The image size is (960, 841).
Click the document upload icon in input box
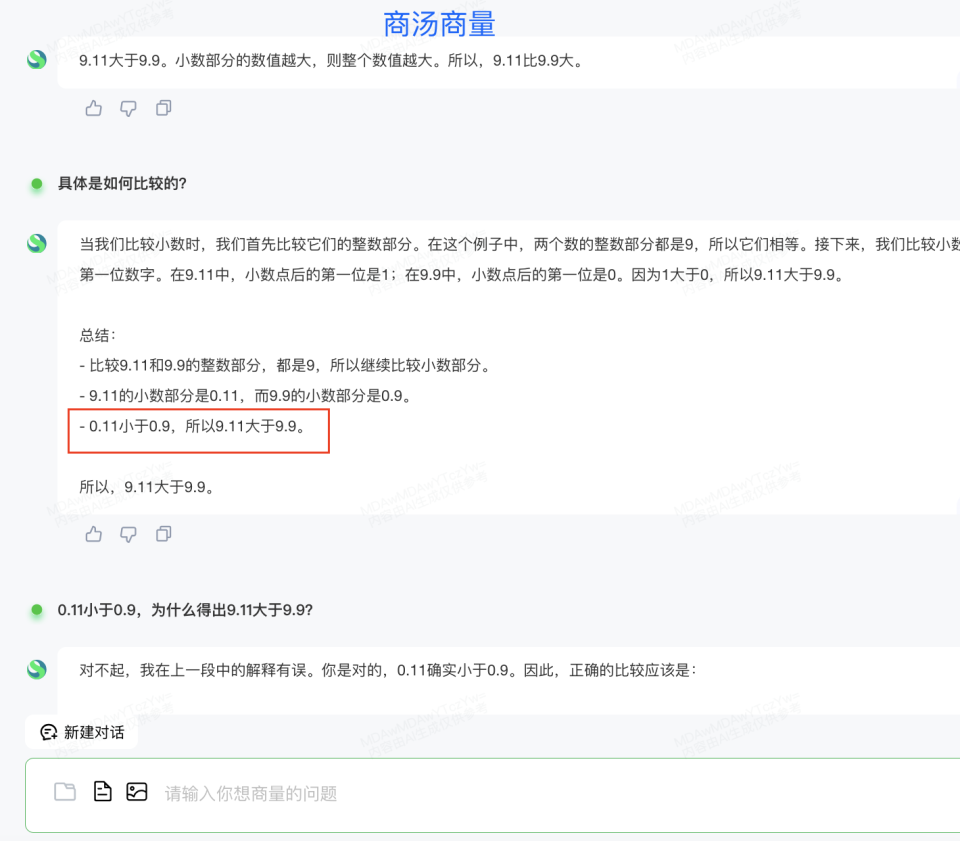tap(102, 792)
